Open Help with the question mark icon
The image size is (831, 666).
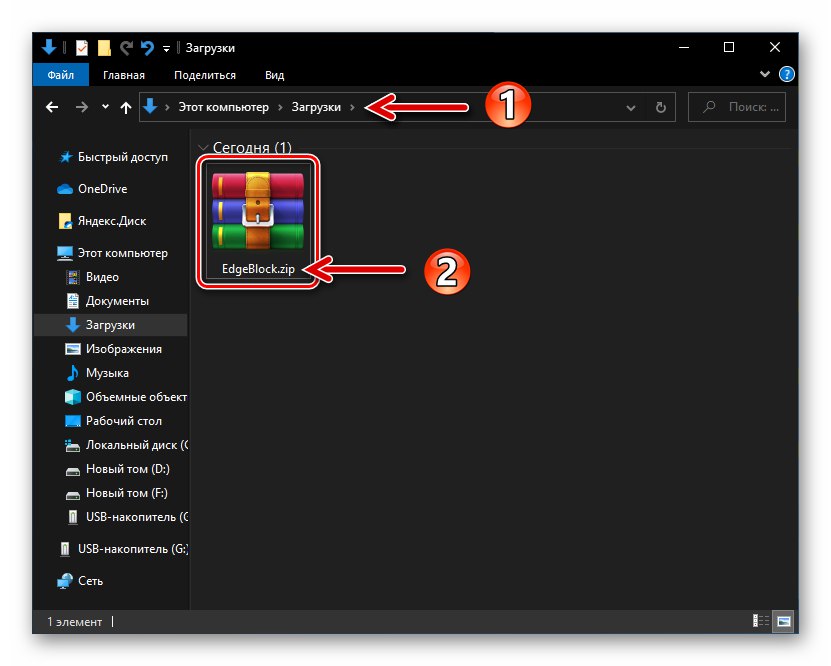[786, 74]
